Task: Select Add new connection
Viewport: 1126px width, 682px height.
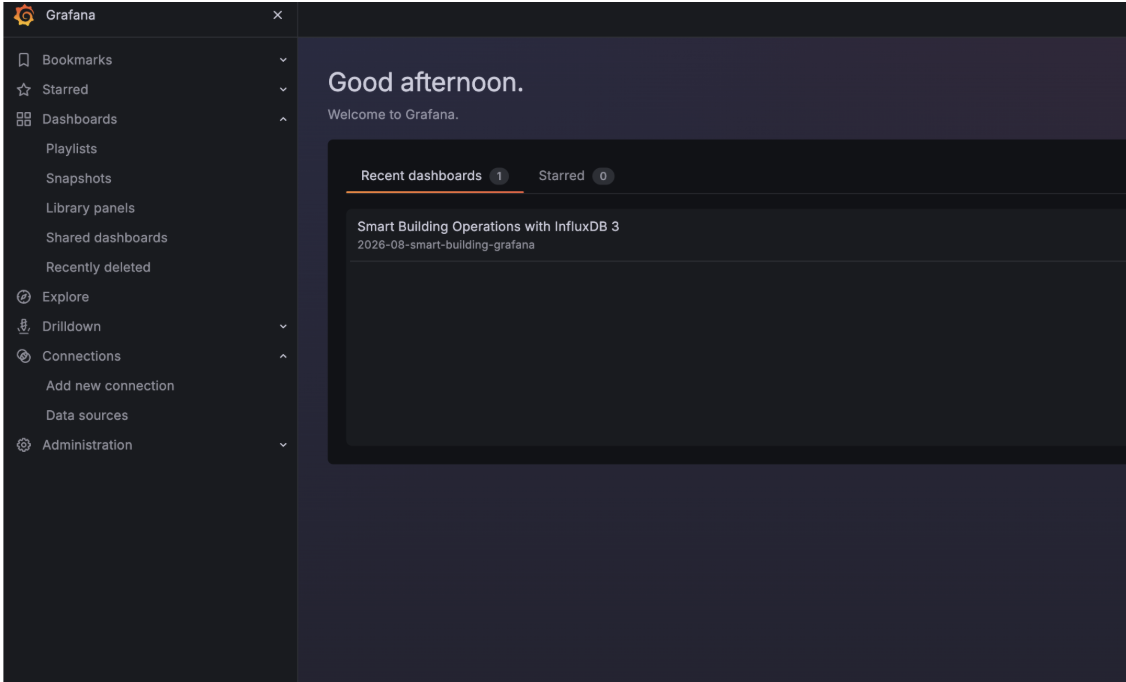Action: click(x=110, y=386)
